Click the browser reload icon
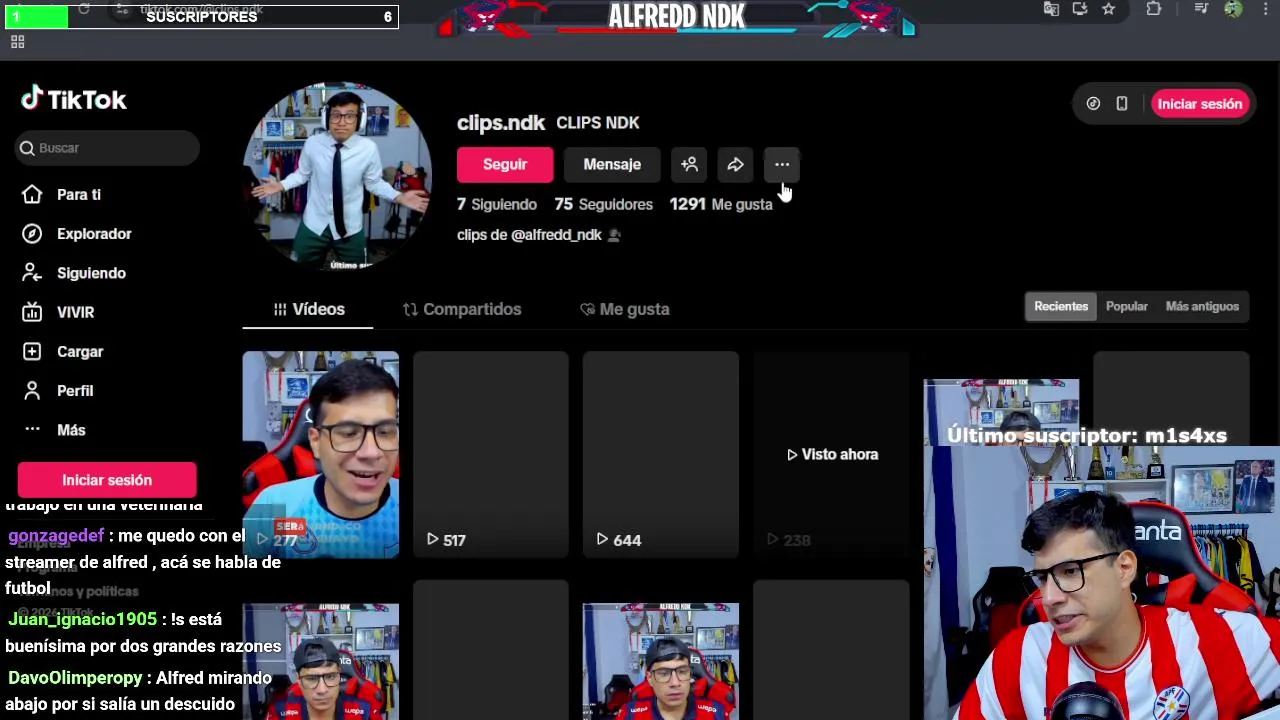Viewport: 1280px width, 720px height. pos(84,9)
